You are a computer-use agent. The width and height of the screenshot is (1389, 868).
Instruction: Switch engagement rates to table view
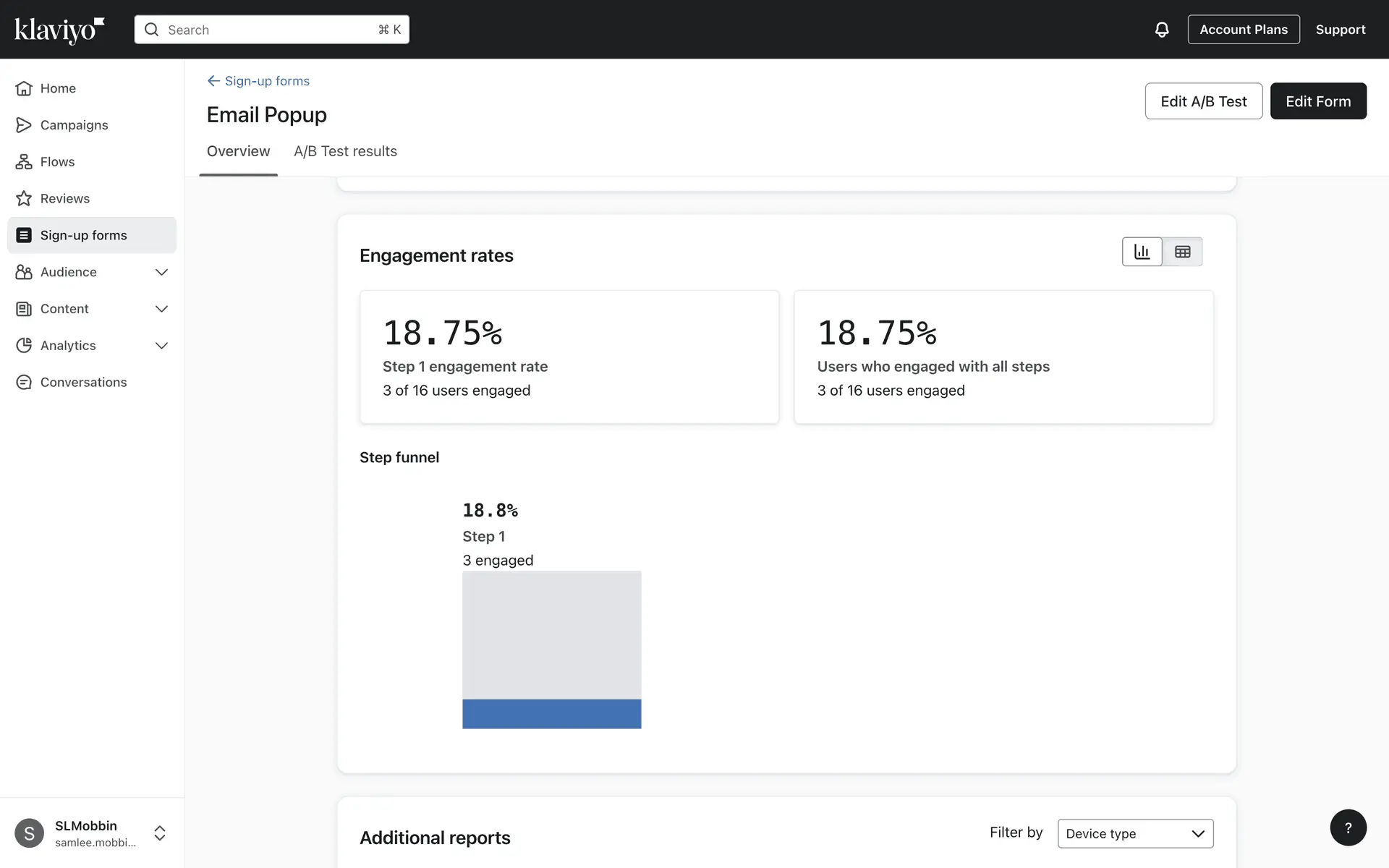coord(1183,252)
